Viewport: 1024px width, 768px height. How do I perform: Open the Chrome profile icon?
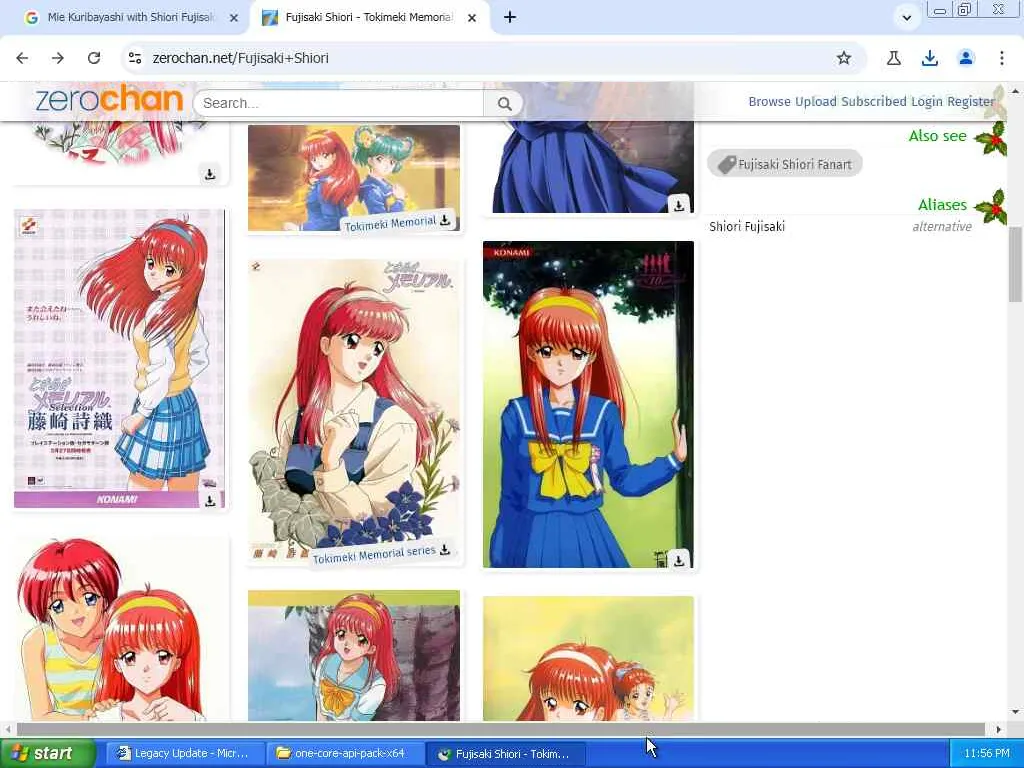point(966,58)
